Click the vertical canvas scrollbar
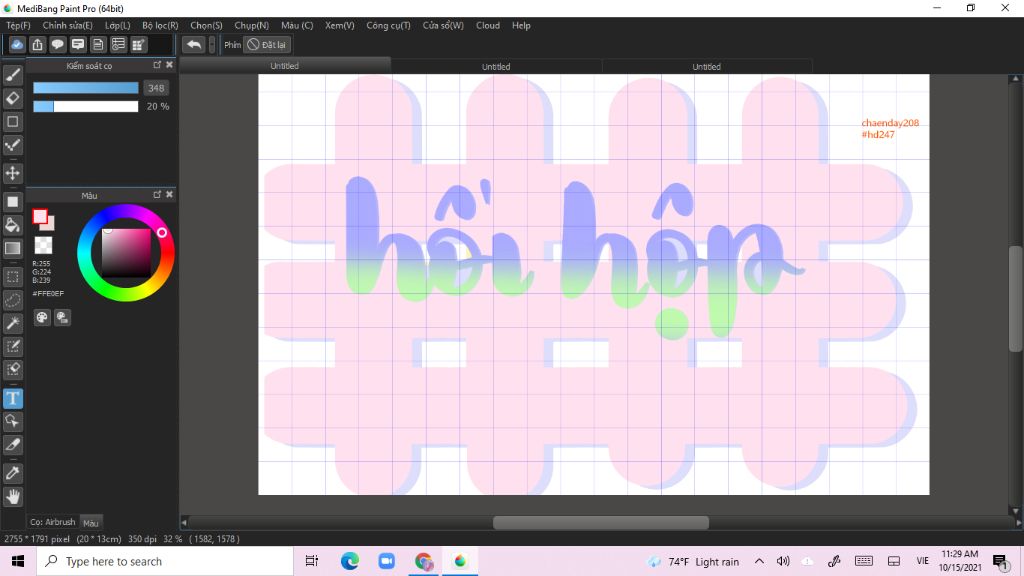The width and height of the screenshot is (1024, 576). (1015, 299)
